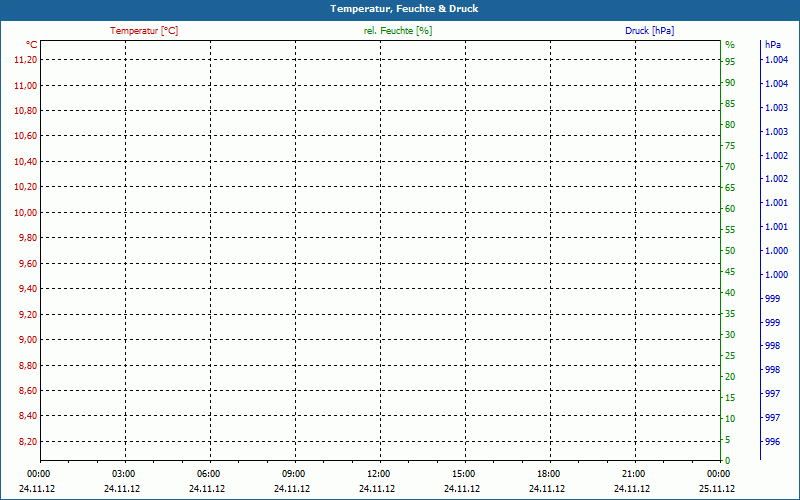Viewport: 800px width, 500px height.
Task: Click the 40 tick on the humidity axis
Action: coord(730,292)
